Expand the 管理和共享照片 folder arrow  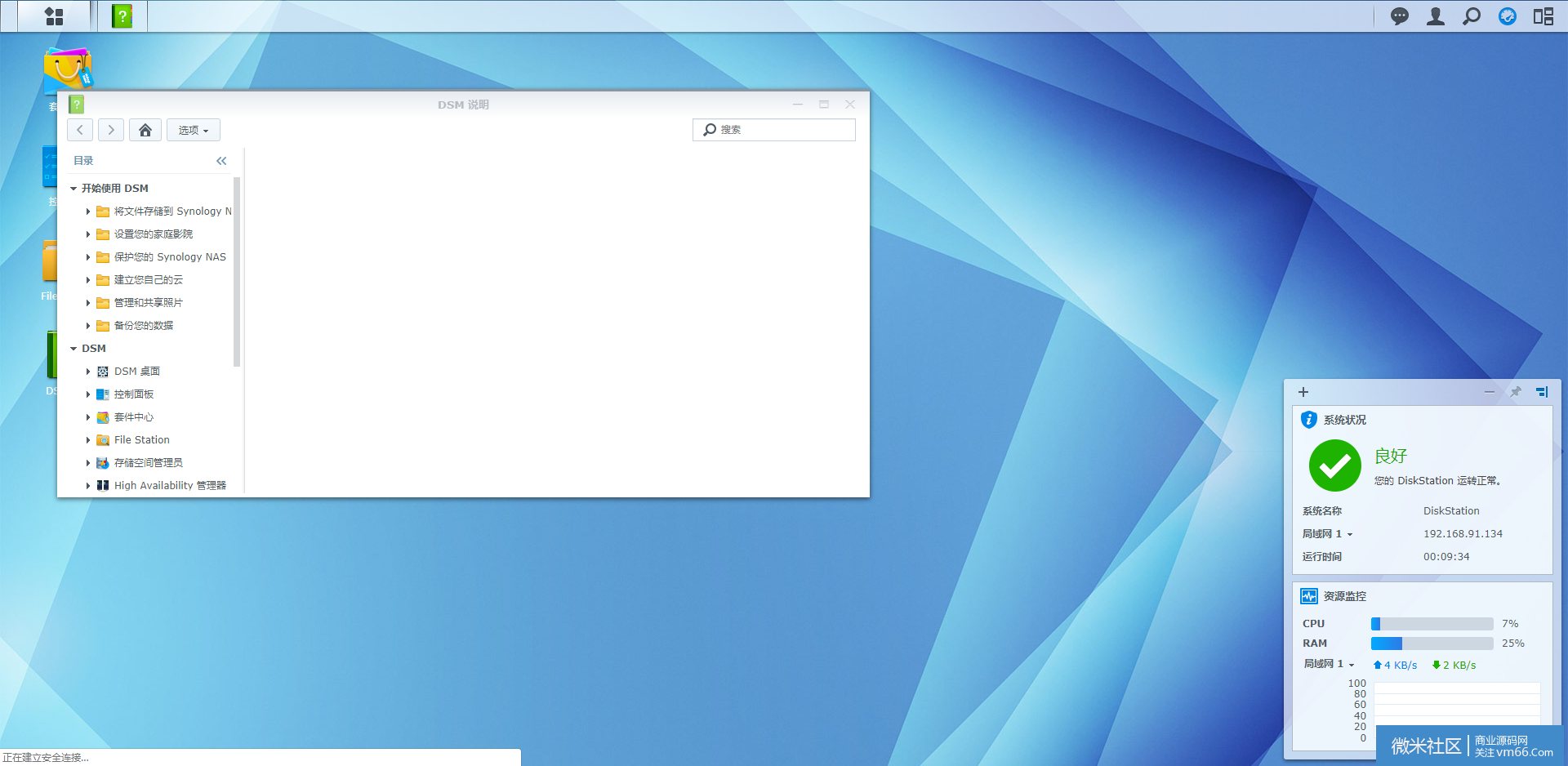(88, 303)
